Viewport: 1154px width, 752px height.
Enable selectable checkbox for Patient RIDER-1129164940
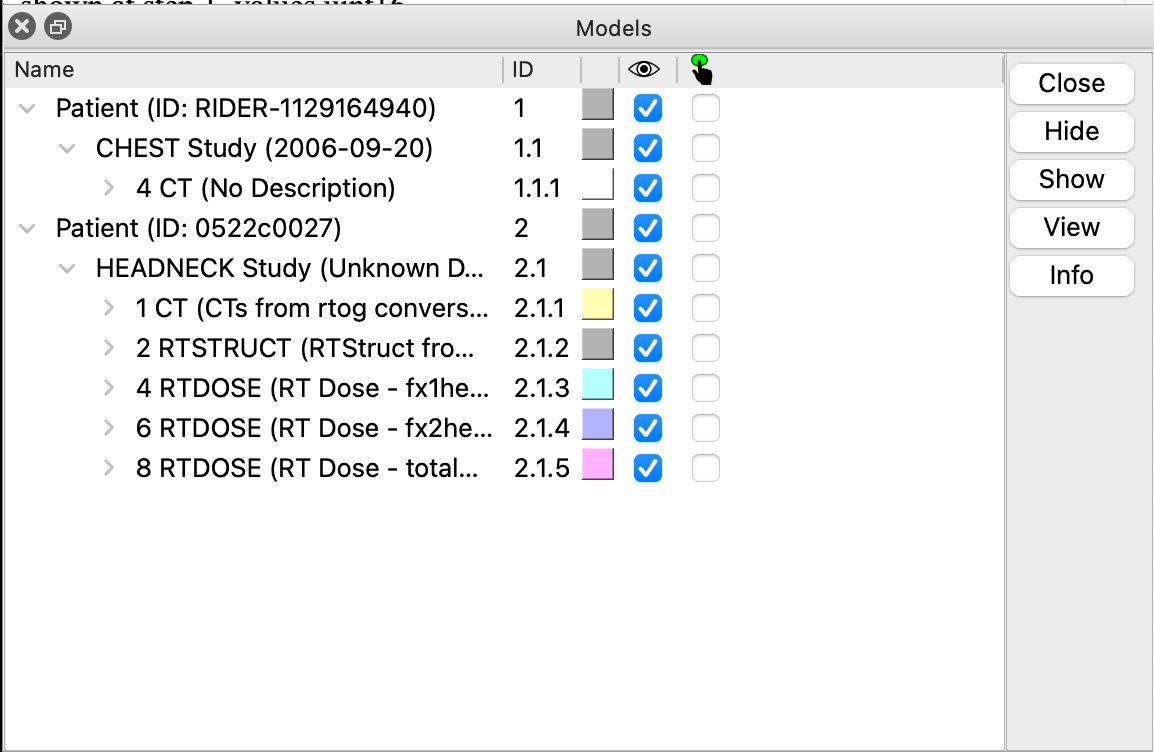pos(706,108)
